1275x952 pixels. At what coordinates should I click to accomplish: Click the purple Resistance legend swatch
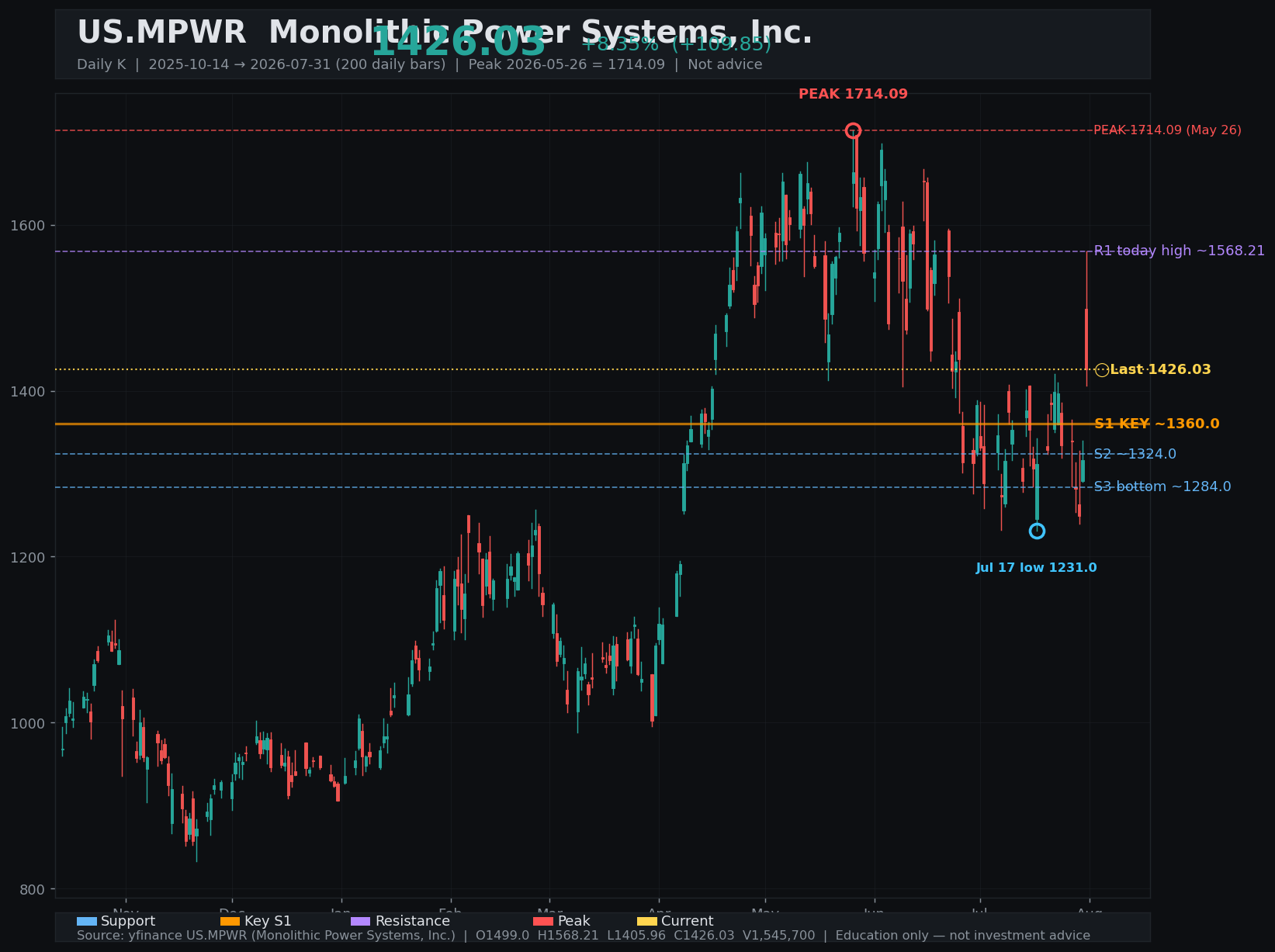tap(361, 922)
